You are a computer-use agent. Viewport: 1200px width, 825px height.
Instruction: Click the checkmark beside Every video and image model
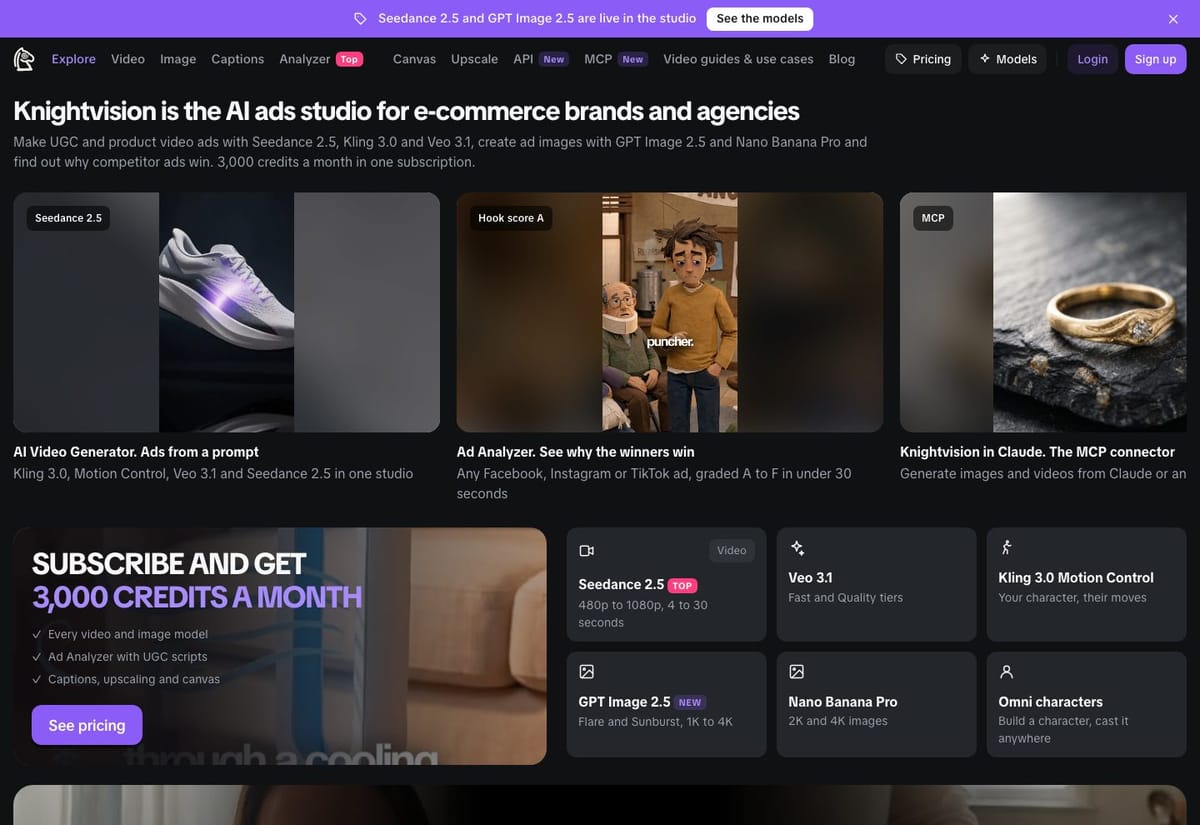(x=37, y=634)
